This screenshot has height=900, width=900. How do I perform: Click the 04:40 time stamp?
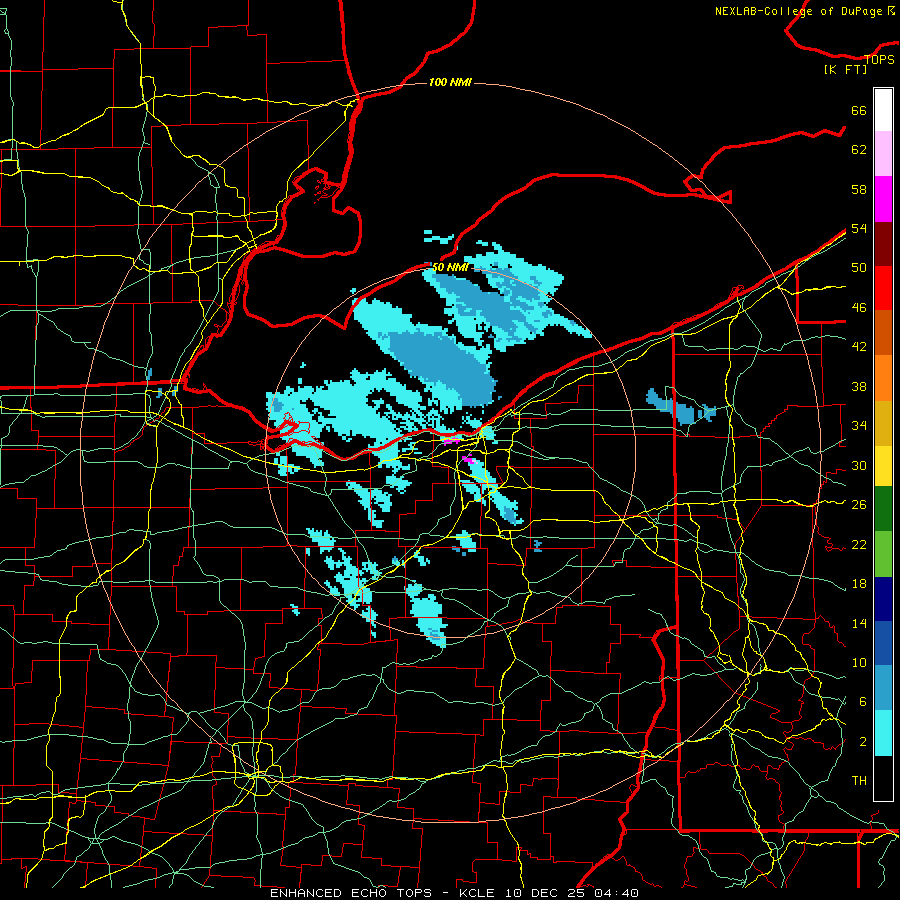616,893
